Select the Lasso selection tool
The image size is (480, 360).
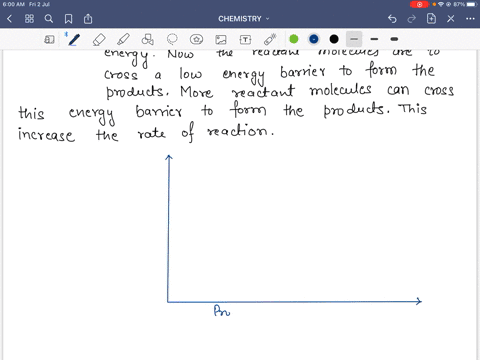[x=172, y=39]
